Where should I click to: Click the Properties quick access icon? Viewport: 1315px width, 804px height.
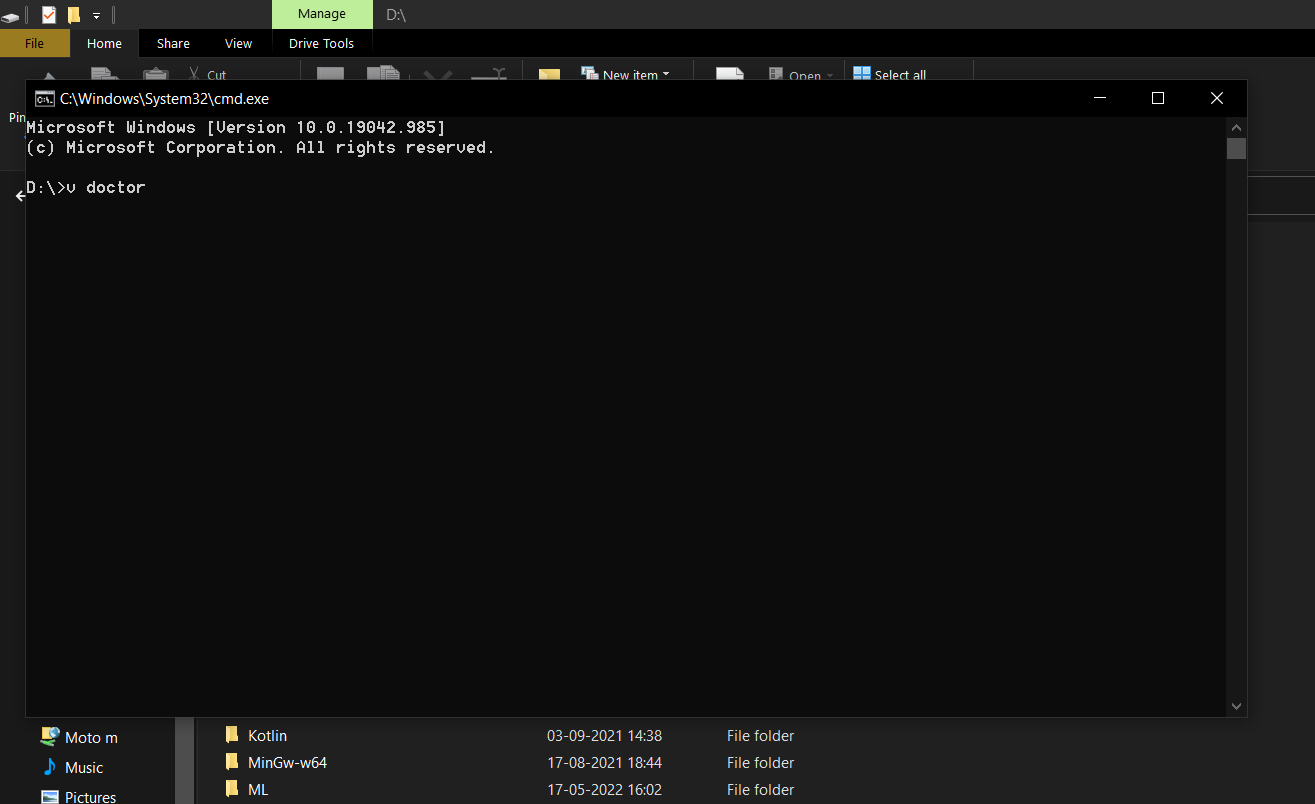click(x=49, y=15)
